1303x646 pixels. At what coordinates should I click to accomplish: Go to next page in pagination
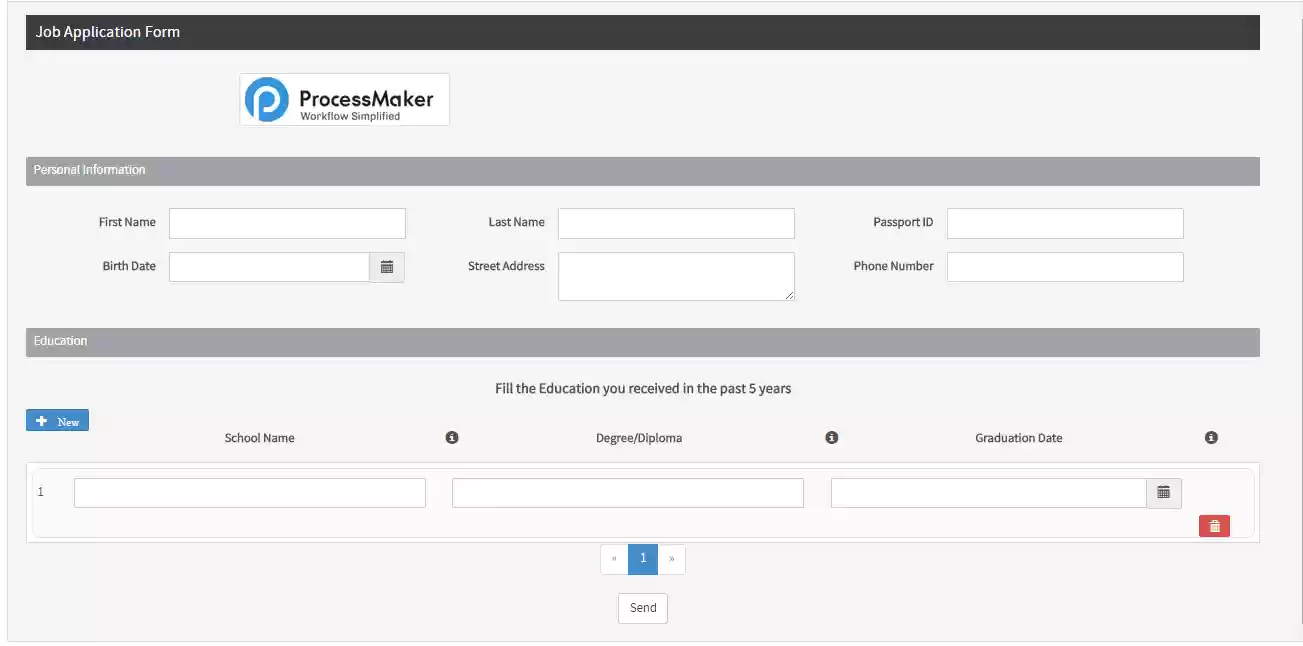pyautogui.click(x=671, y=559)
